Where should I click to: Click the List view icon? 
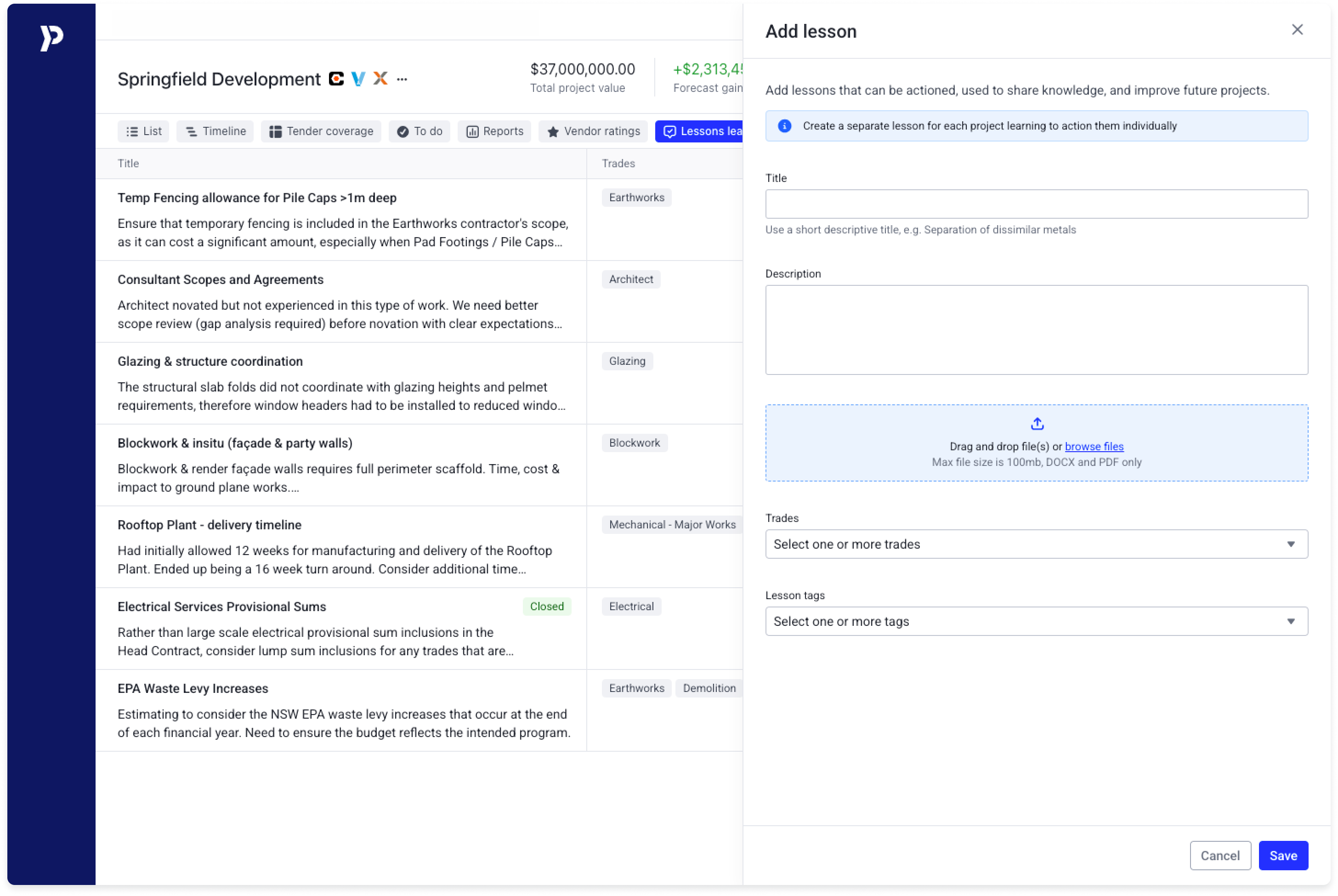point(131,131)
